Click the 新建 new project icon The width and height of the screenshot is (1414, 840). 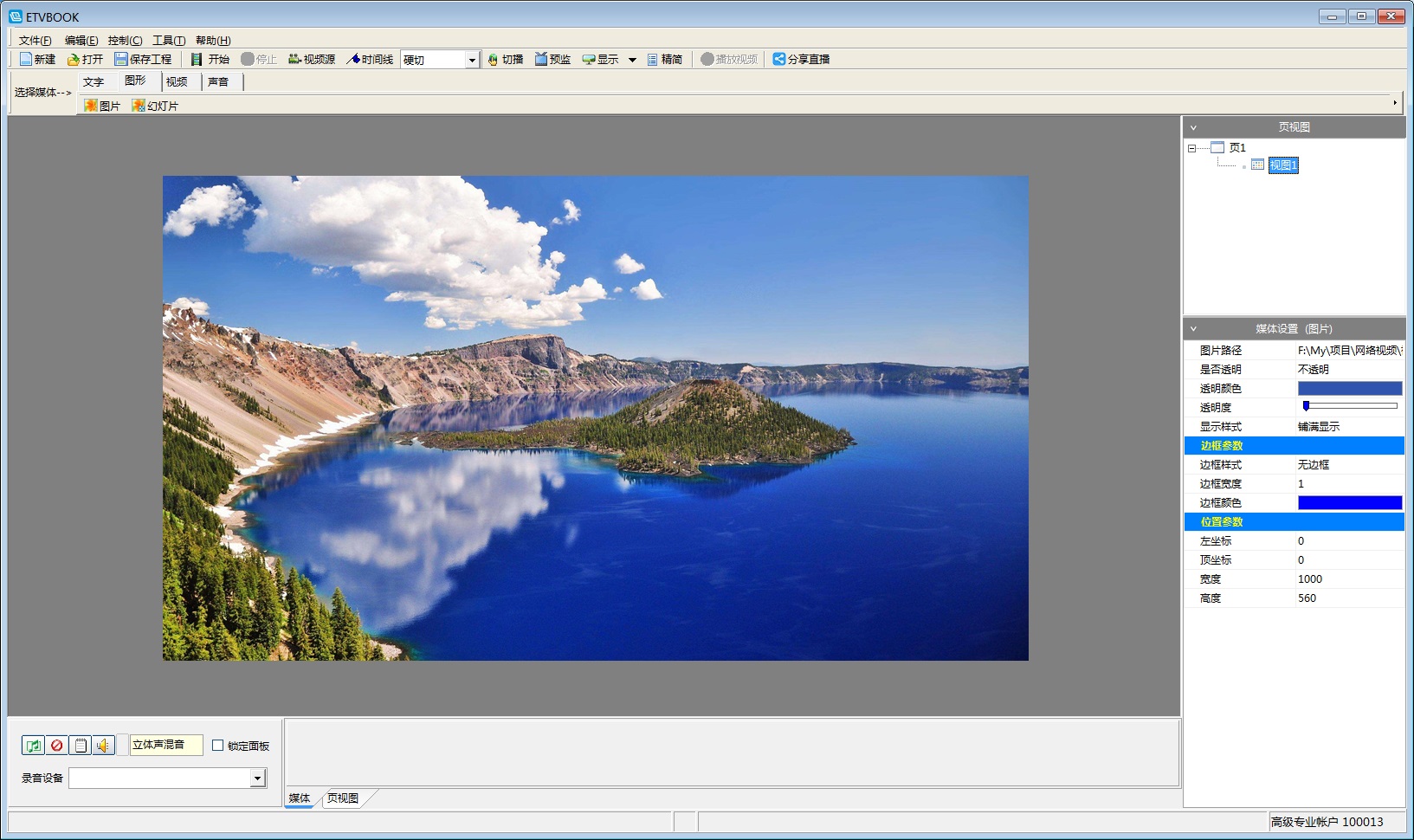[x=26, y=59]
